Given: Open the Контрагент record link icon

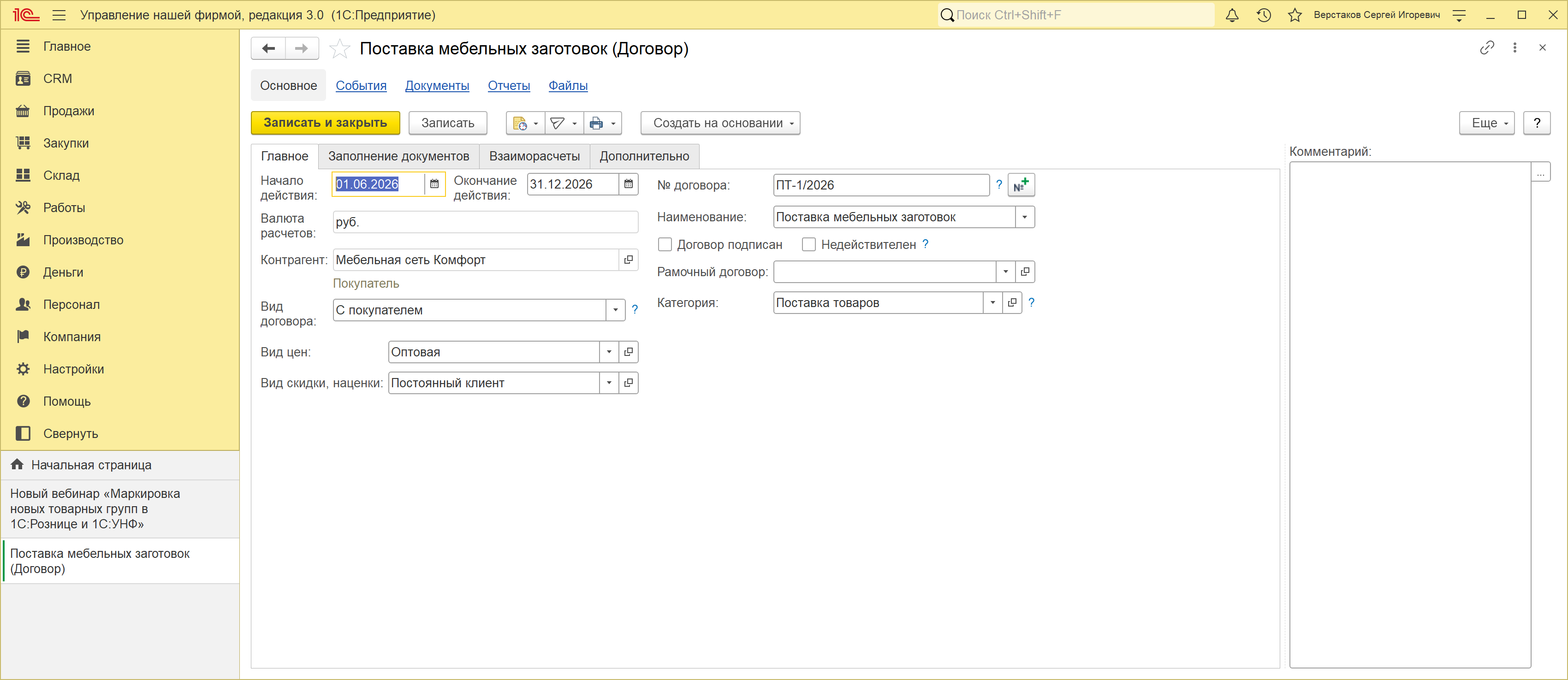Looking at the screenshot, I should [x=629, y=260].
